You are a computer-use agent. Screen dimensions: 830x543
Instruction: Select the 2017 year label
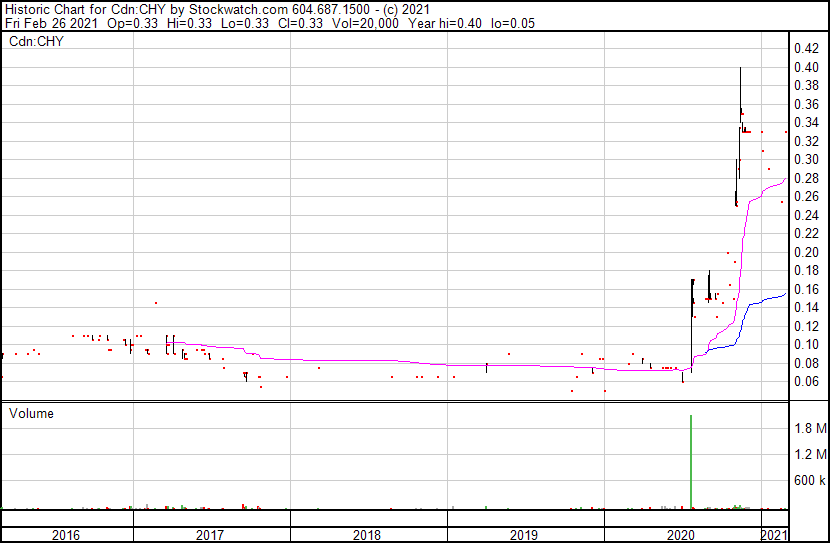tap(210, 535)
